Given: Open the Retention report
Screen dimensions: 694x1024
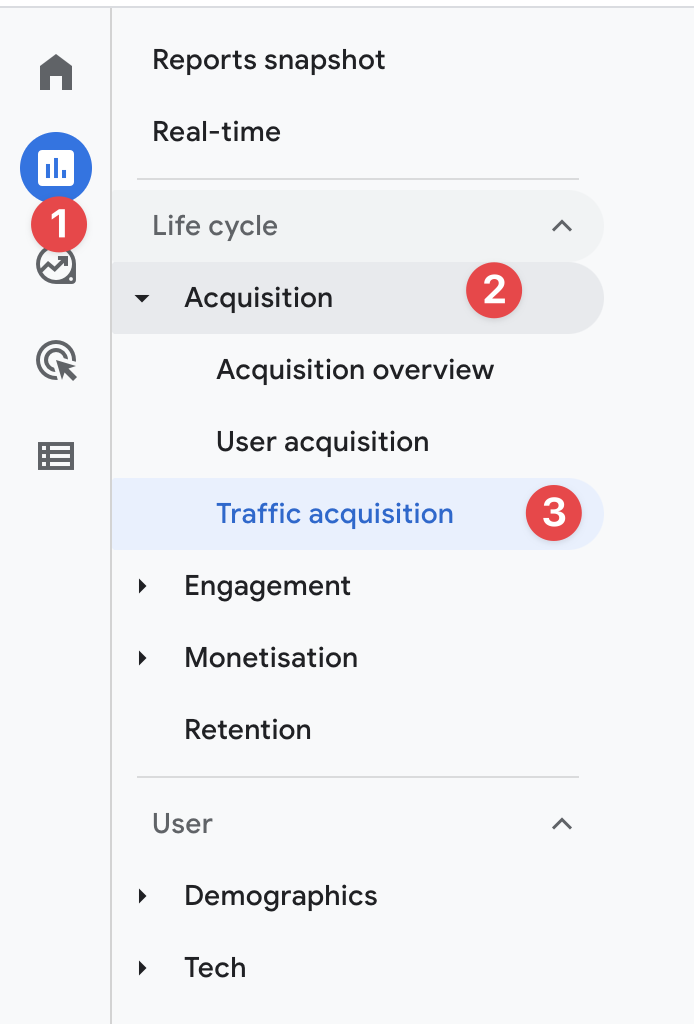Looking at the screenshot, I should click(x=247, y=729).
